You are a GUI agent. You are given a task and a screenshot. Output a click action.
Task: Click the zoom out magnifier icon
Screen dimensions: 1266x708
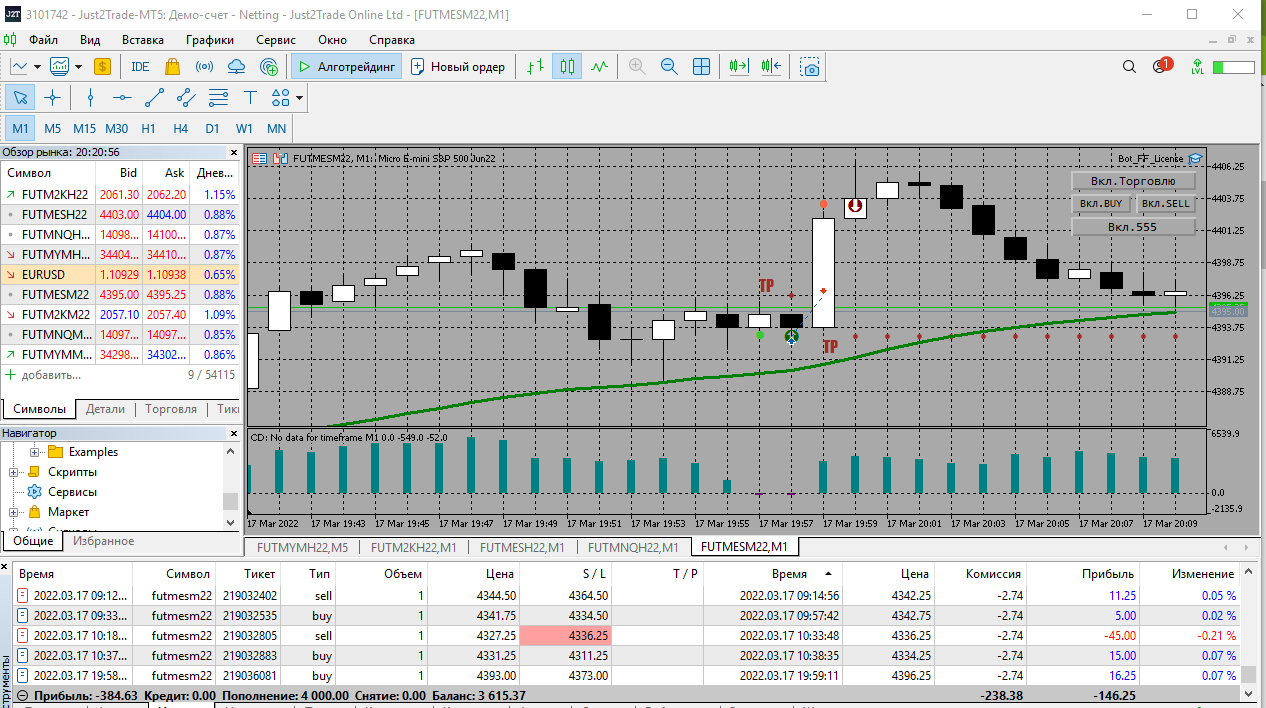point(669,67)
